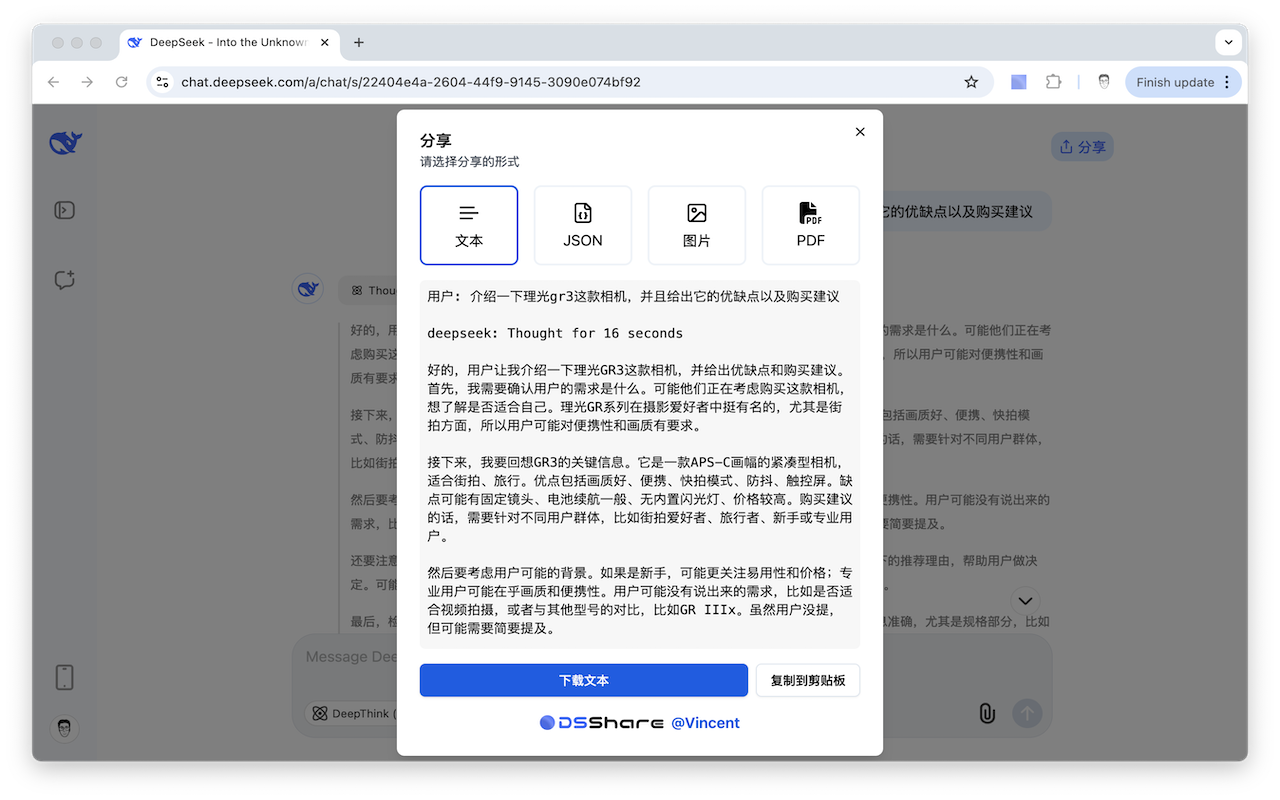Click the scroll-to-bottom chevron in chat

pos(1025,601)
